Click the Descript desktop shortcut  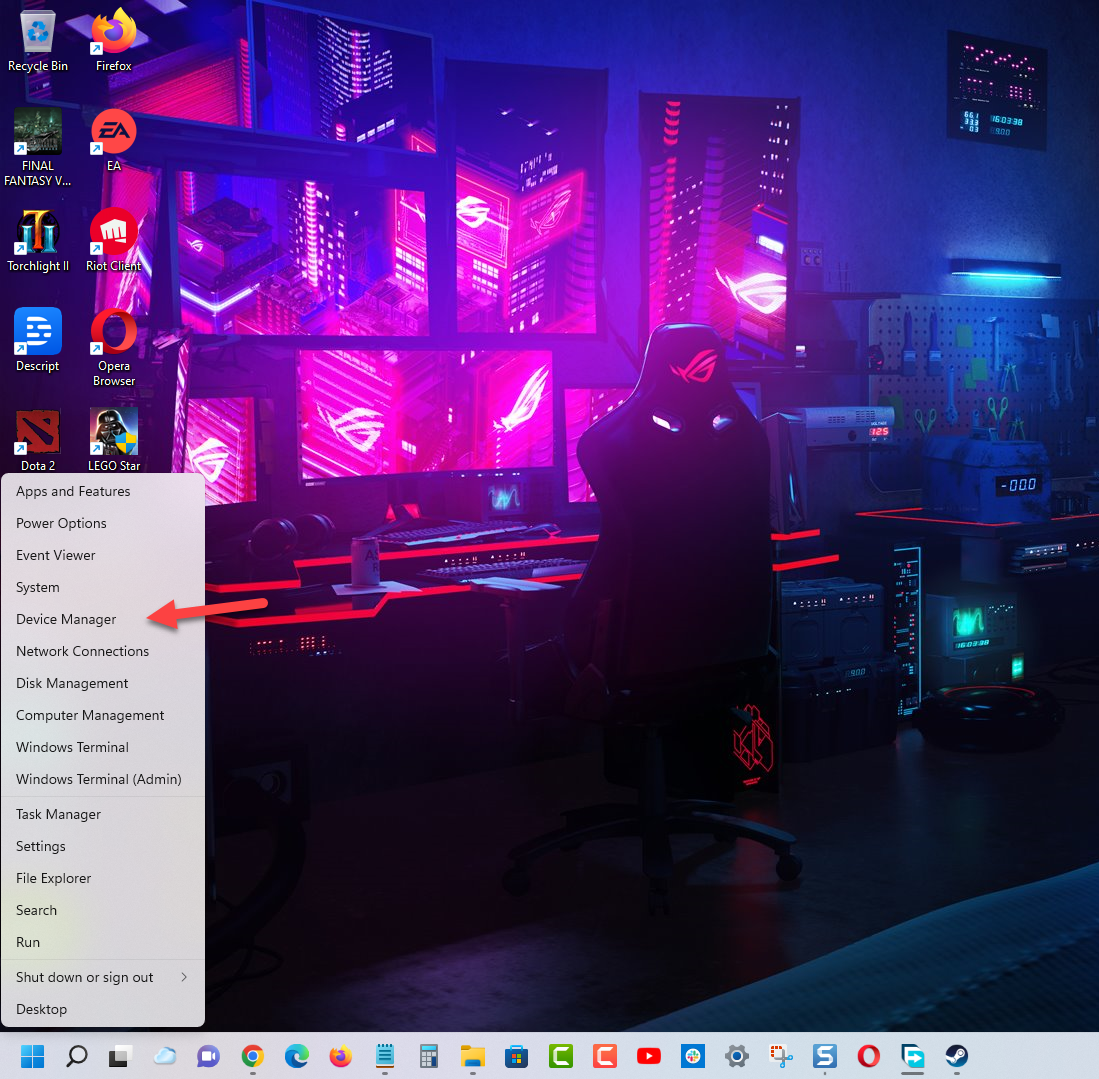coord(38,341)
